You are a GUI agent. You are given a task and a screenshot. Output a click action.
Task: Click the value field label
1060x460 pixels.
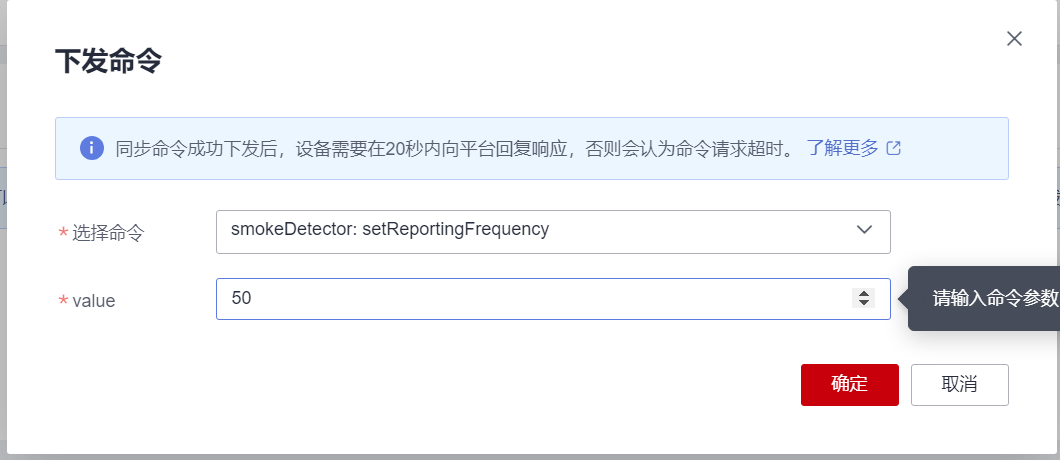tap(94, 300)
